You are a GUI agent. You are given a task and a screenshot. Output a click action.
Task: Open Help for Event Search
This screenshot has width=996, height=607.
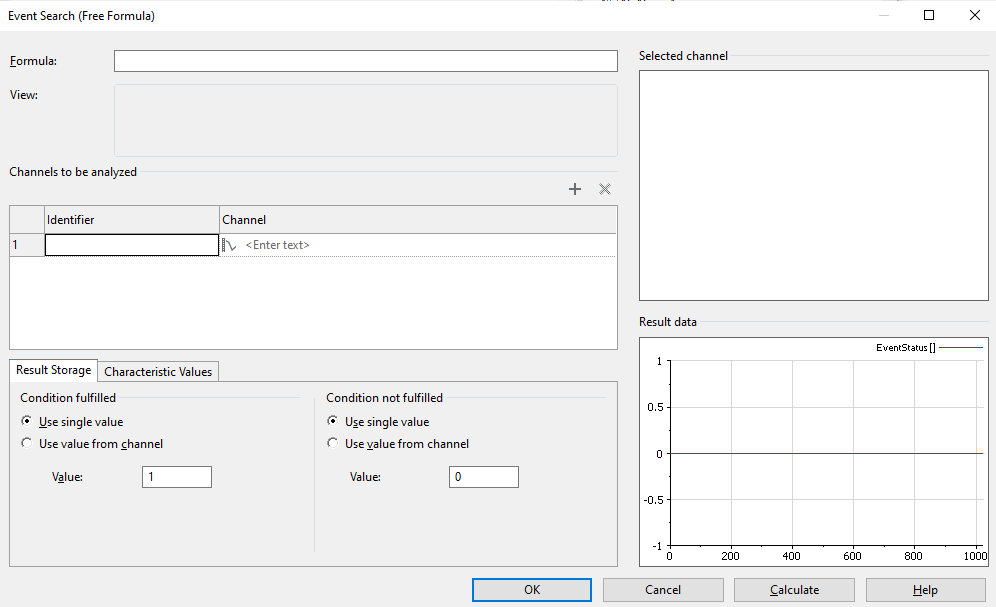coord(925,590)
